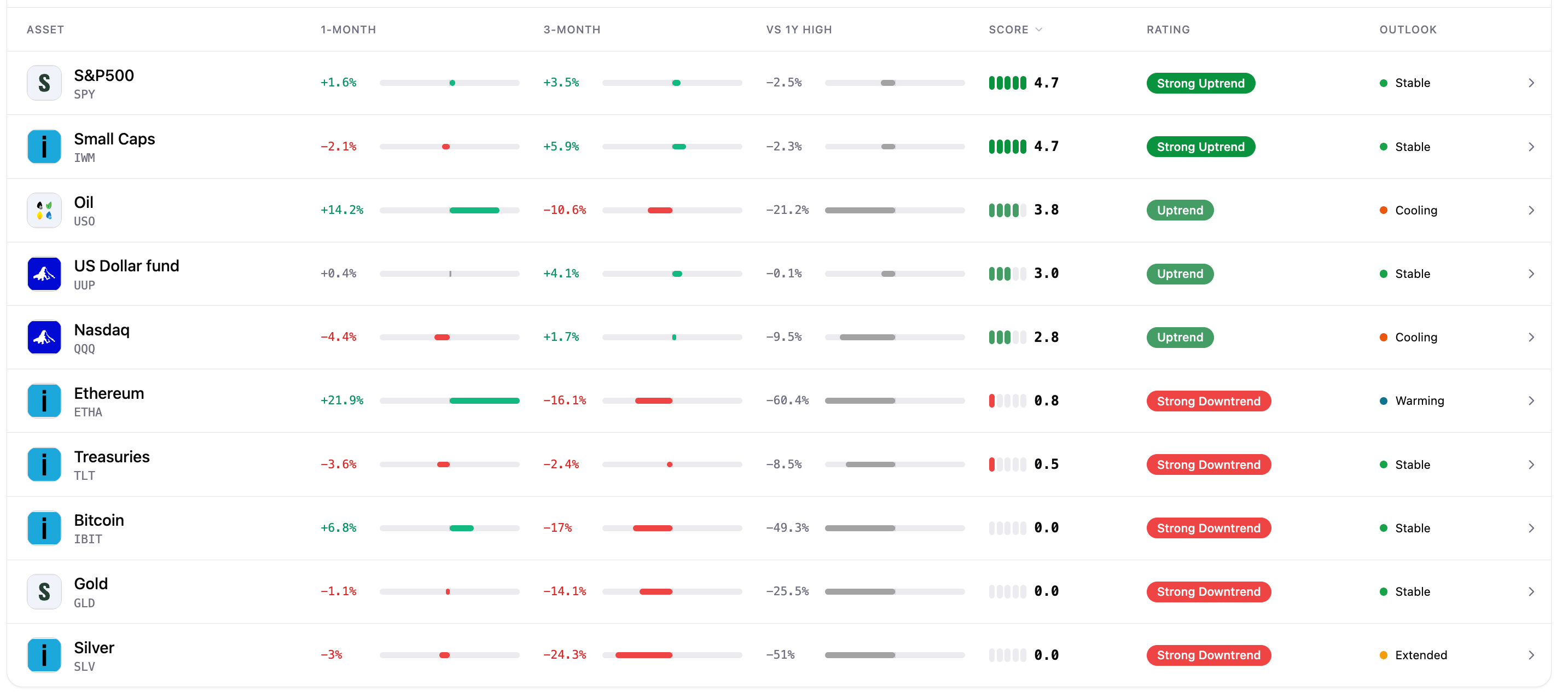Click the UUP ticker symbol
This screenshot has height=697, width=1568.
85,285
